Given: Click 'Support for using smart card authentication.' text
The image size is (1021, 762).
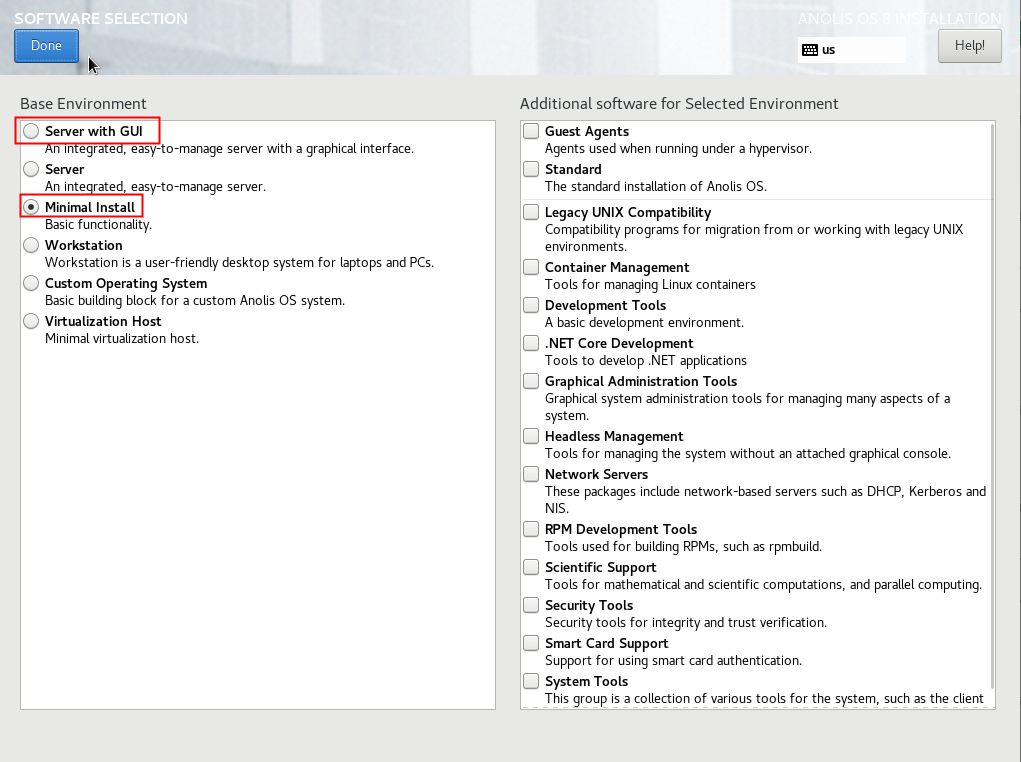Looking at the screenshot, I should tap(673, 660).
